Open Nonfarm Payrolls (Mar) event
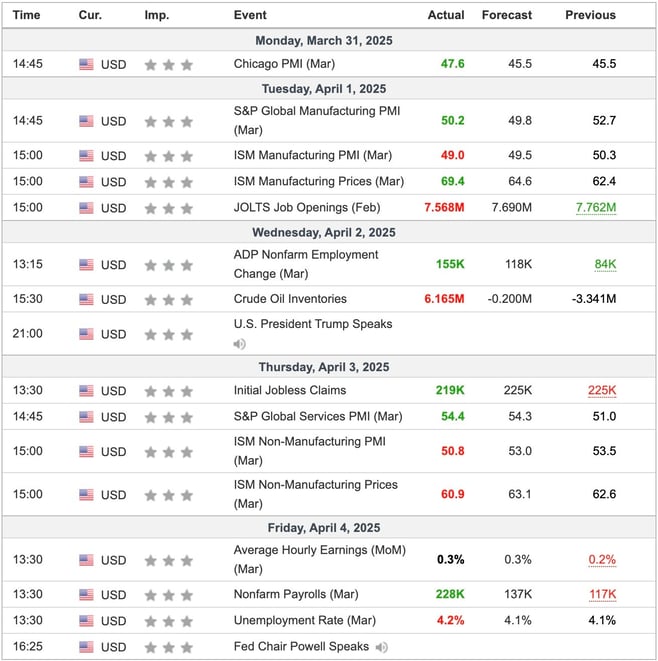The image size is (658, 661). coord(296,594)
